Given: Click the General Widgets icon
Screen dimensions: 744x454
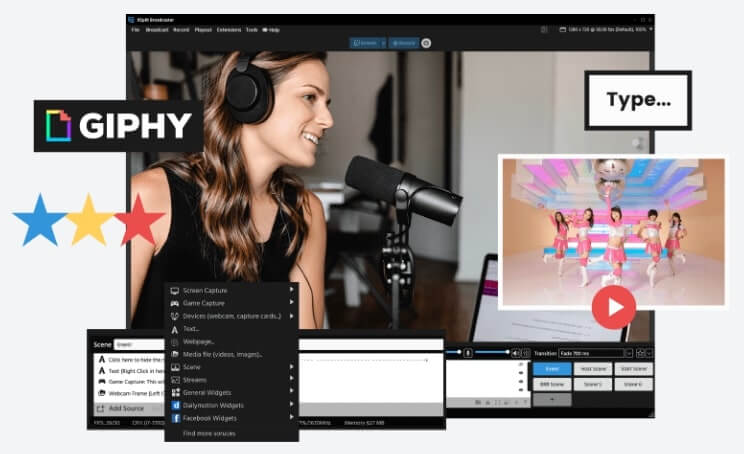Looking at the screenshot, I should [x=176, y=392].
